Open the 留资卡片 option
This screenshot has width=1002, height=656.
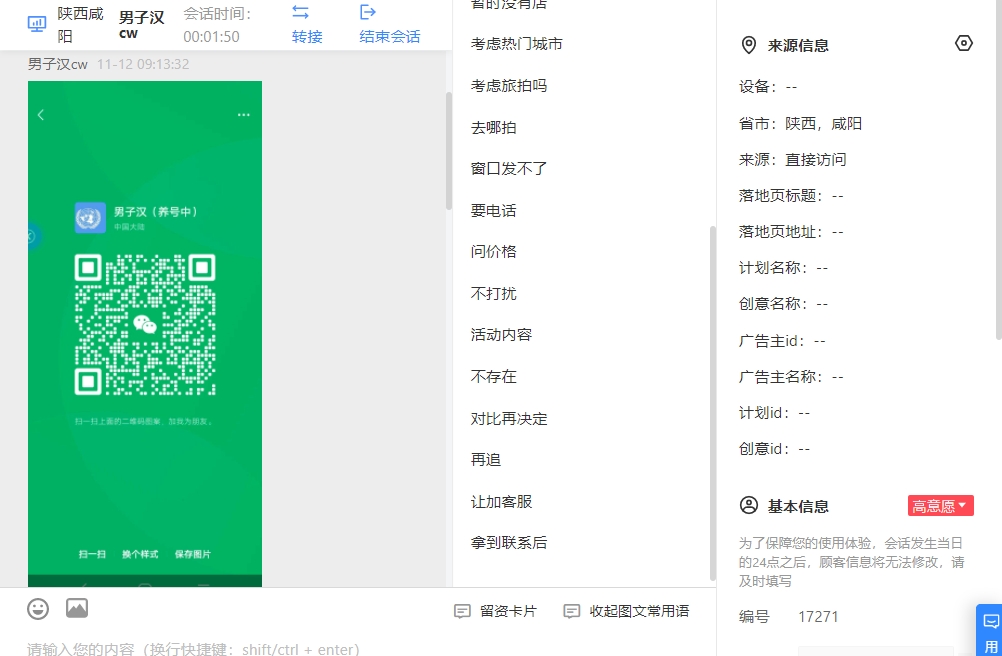[495, 611]
